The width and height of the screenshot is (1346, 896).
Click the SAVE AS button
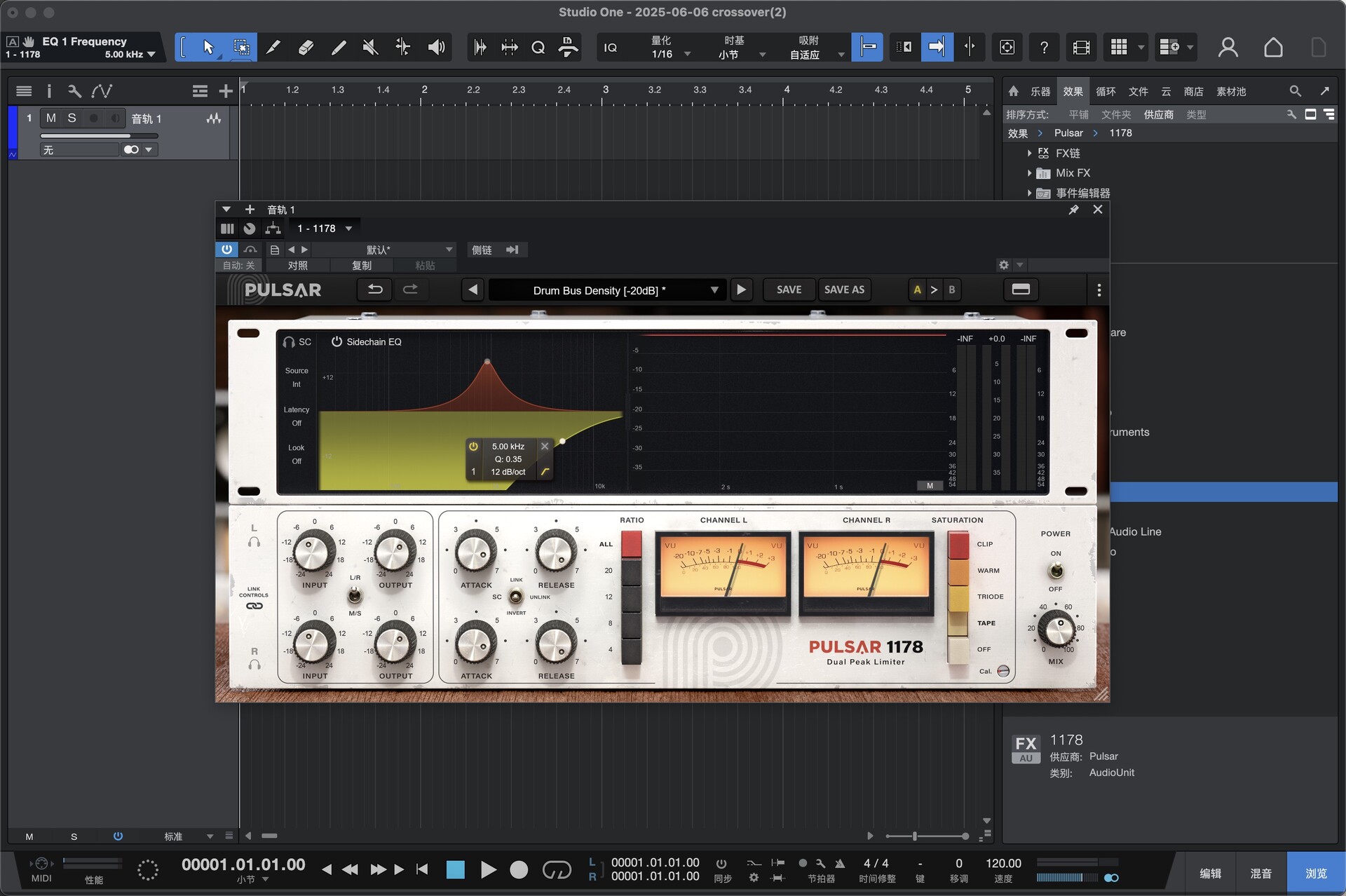click(x=844, y=290)
